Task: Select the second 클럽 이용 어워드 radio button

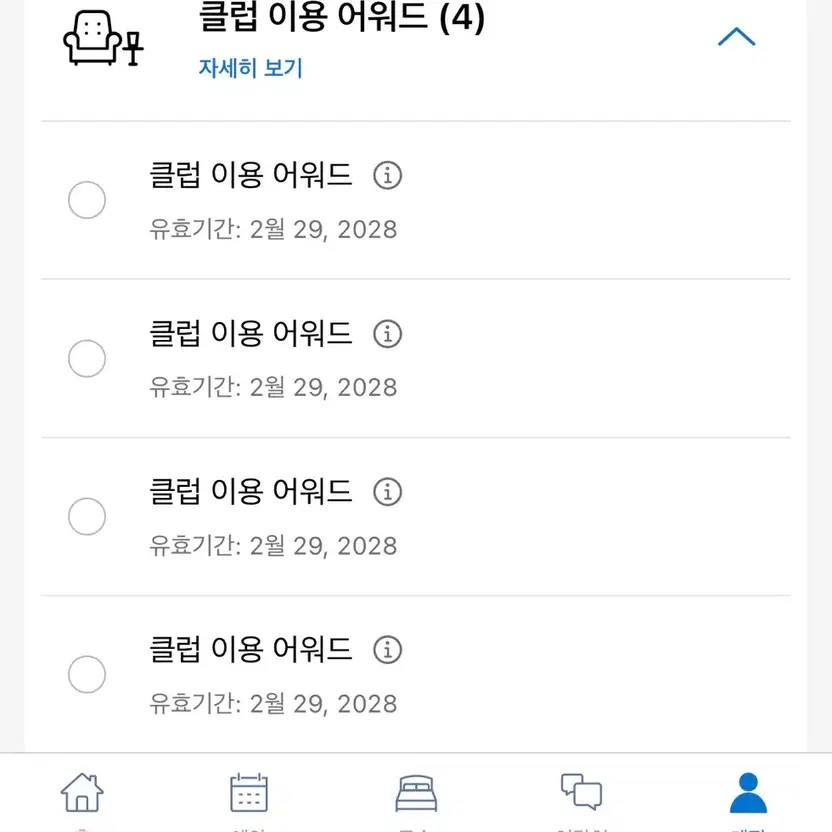Action: tap(87, 358)
